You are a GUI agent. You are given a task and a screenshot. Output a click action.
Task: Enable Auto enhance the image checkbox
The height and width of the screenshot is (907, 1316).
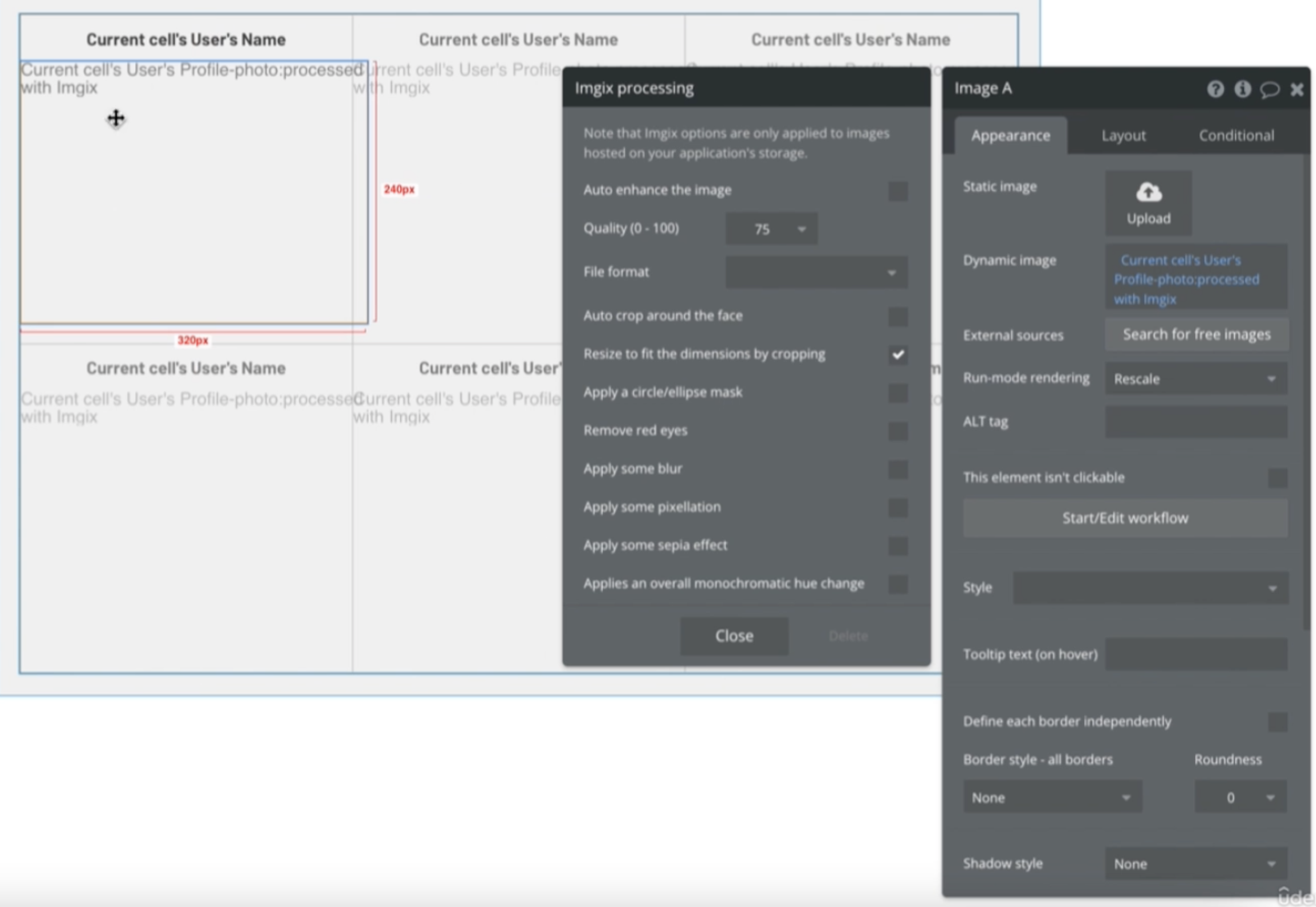pos(897,191)
